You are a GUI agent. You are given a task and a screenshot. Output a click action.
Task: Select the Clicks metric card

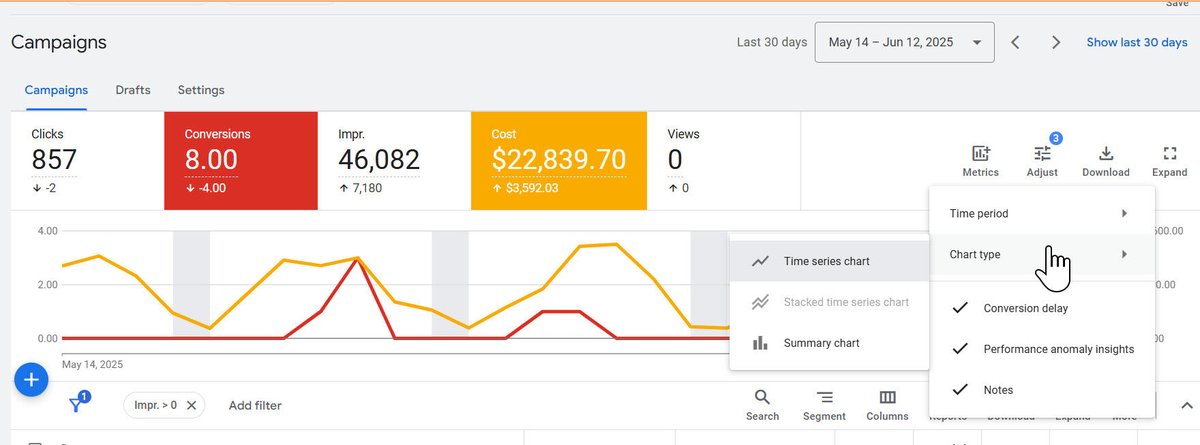(x=87, y=161)
